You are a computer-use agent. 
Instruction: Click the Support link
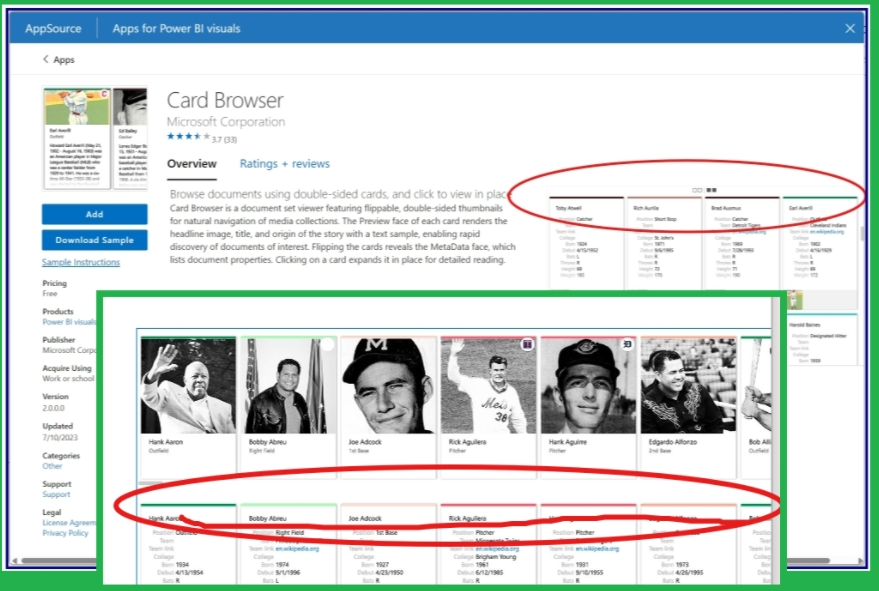[x=56, y=494]
